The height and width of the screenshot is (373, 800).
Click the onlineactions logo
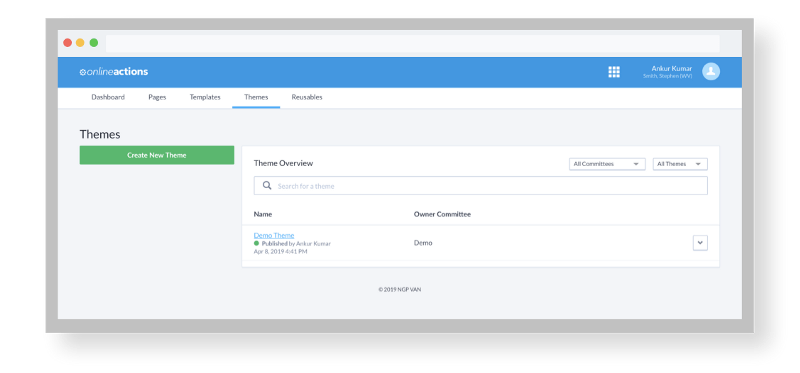pyautogui.click(x=114, y=72)
